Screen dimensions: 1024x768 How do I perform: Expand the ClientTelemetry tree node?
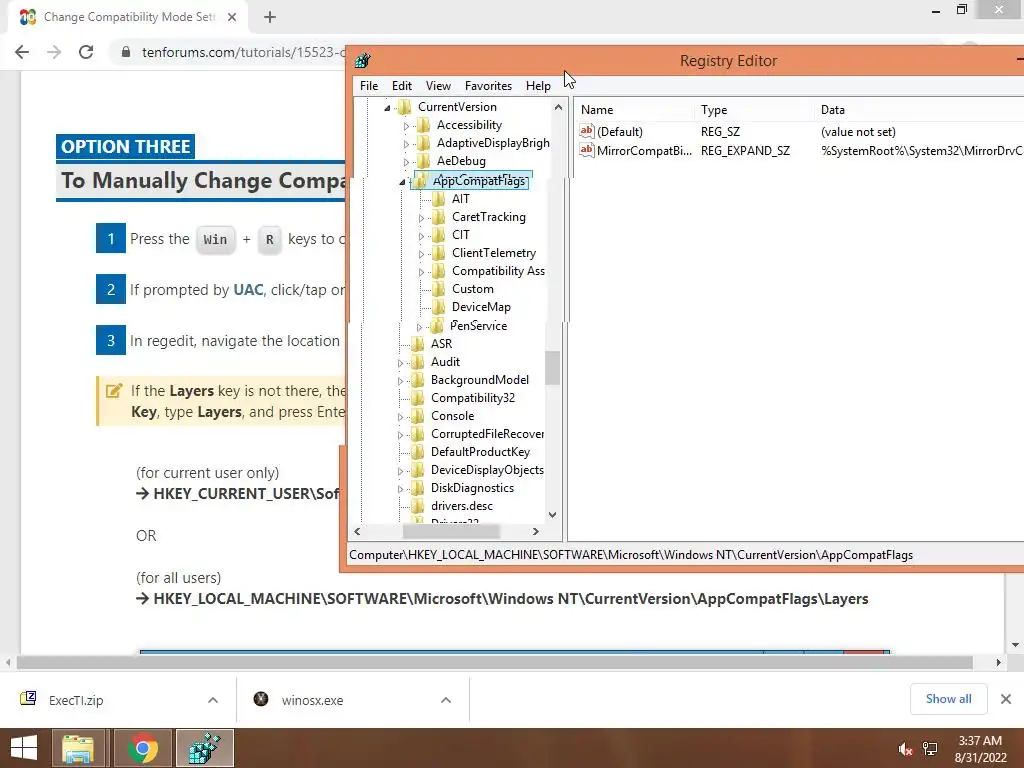[421, 253]
